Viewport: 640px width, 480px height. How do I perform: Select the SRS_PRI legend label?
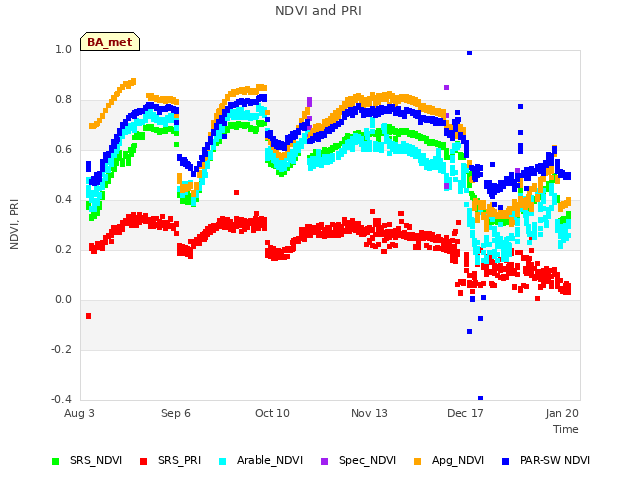pyautogui.click(x=180, y=460)
